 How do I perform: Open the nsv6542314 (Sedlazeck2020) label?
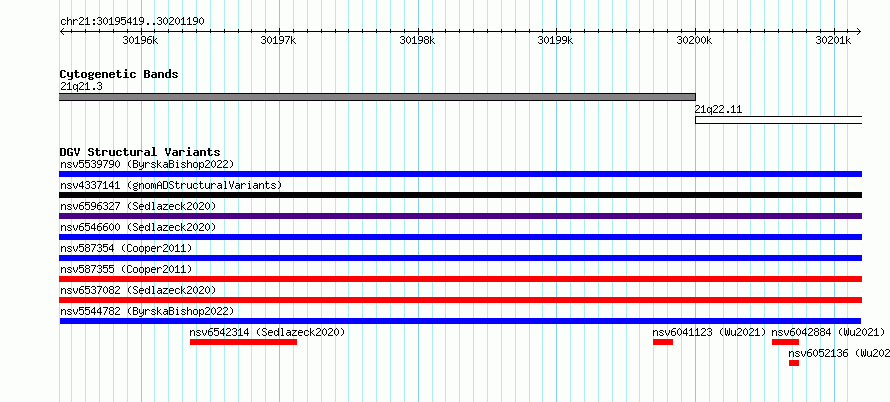tap(267, 332)
